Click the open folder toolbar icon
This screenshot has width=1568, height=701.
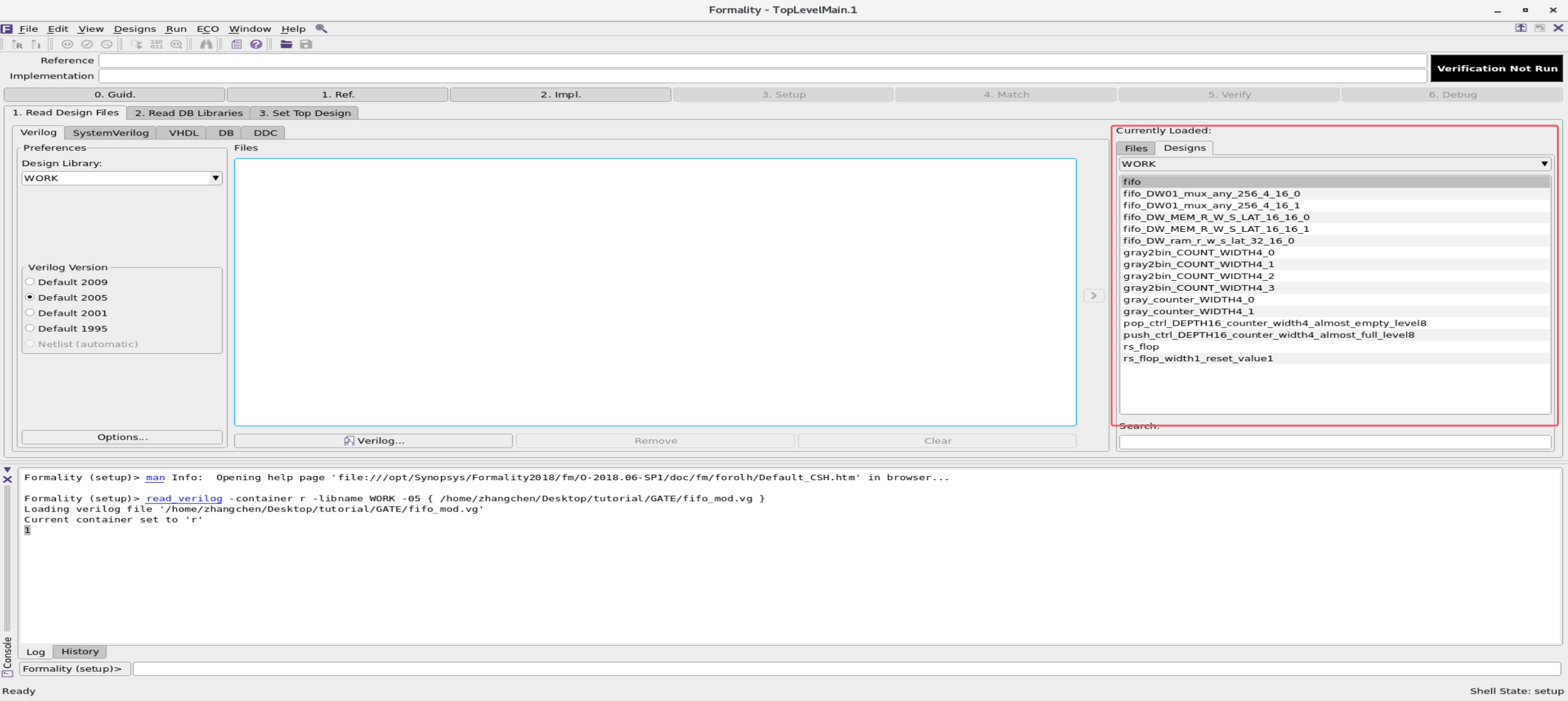coord(286,44)
